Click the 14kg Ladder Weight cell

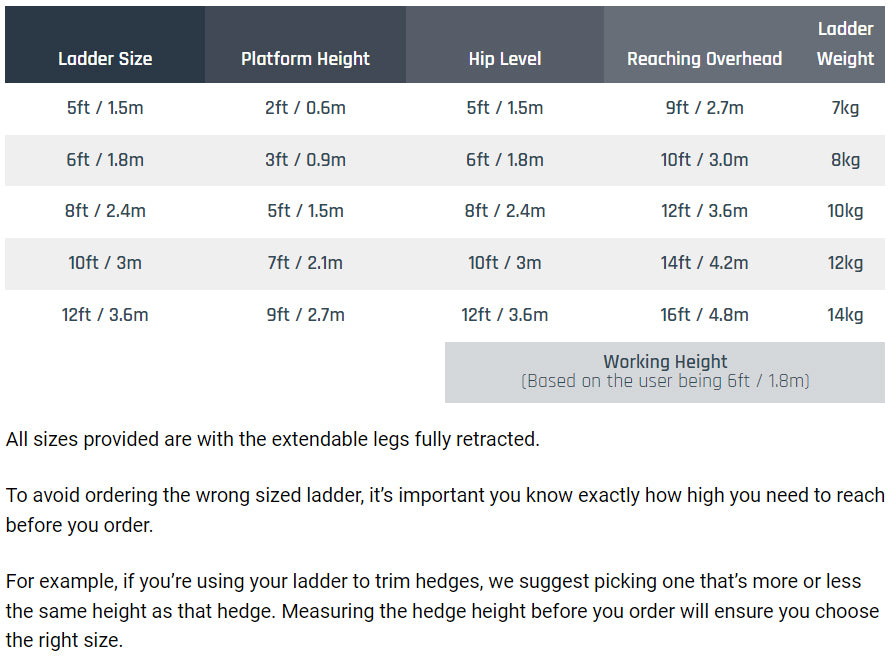[845, 315]
